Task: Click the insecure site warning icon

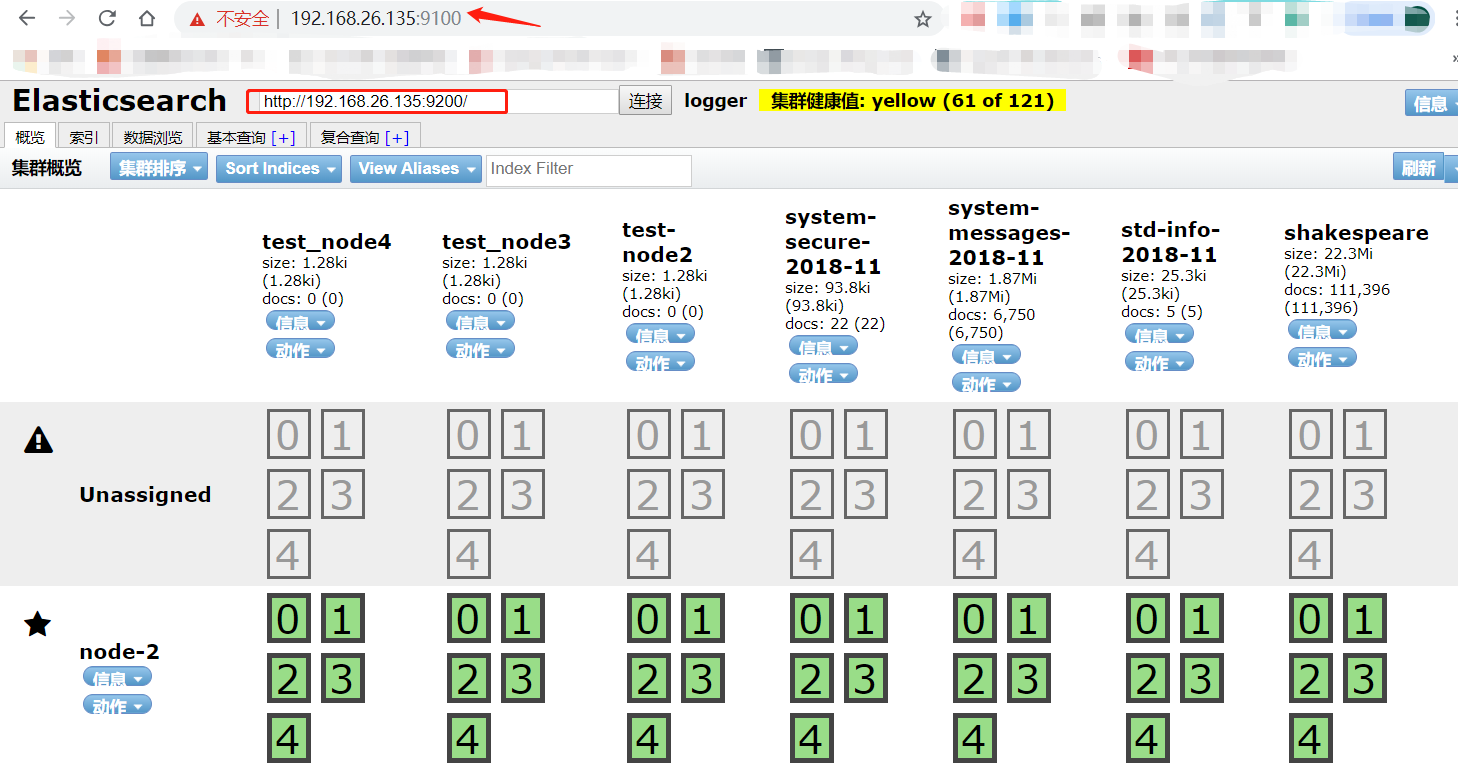Action: 197,19
